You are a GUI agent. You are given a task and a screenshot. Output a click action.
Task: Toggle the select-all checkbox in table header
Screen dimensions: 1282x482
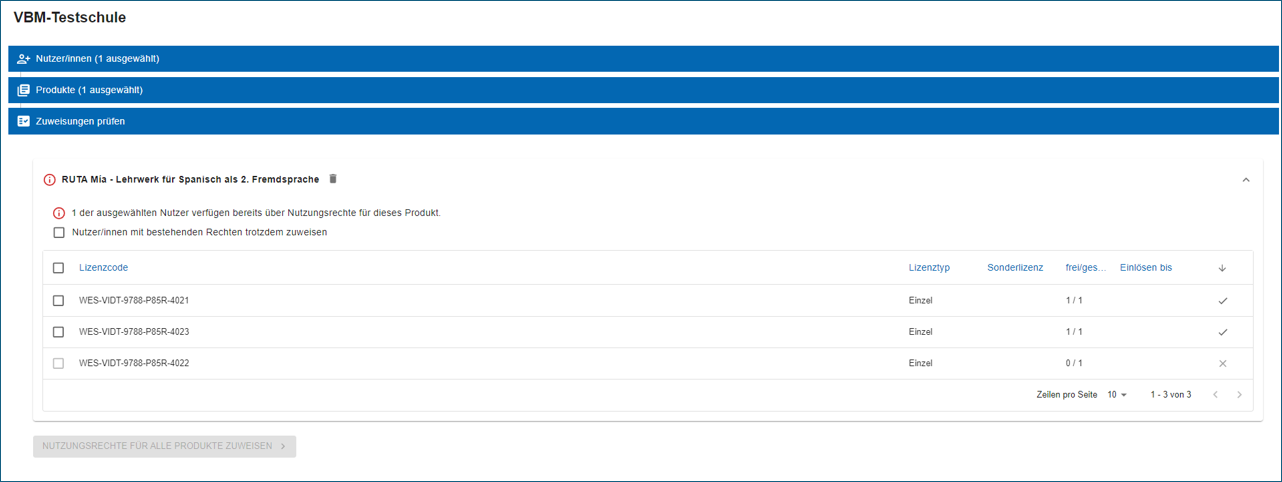(58, 268)
